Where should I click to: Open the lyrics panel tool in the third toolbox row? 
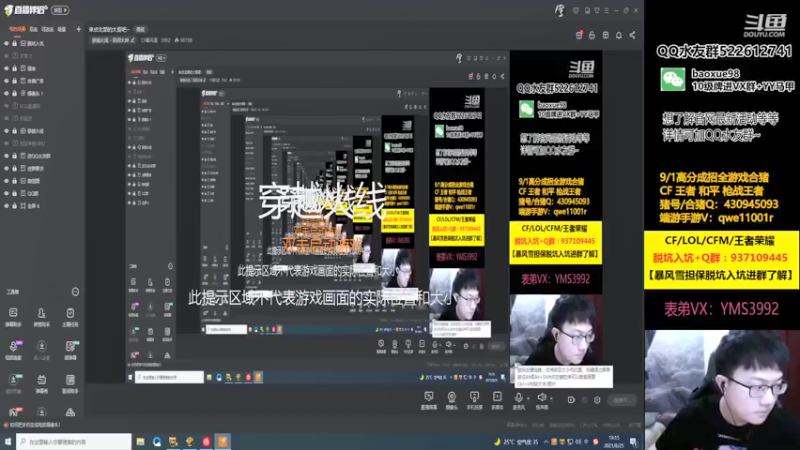click(x=70, y=383)
